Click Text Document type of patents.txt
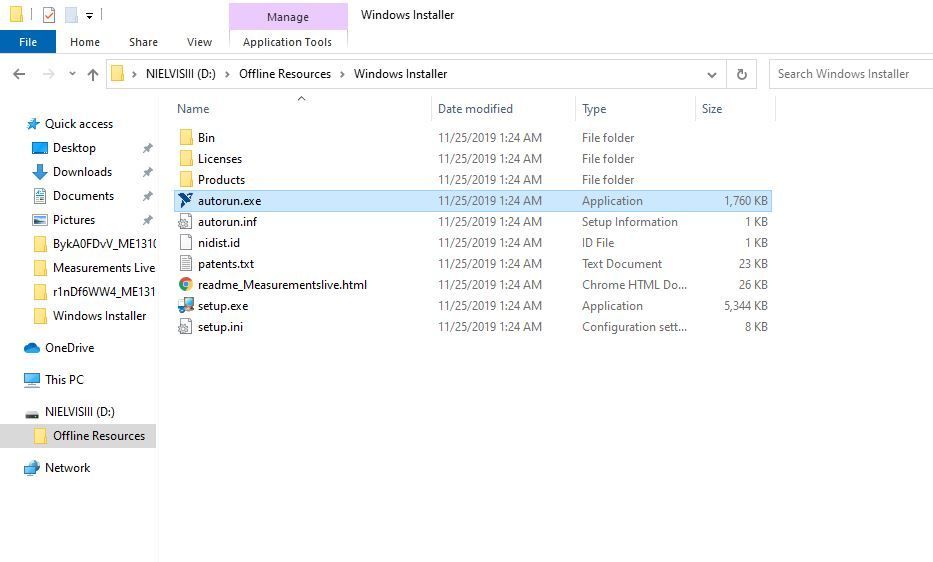933x562 pixels. tap(622, 263)
